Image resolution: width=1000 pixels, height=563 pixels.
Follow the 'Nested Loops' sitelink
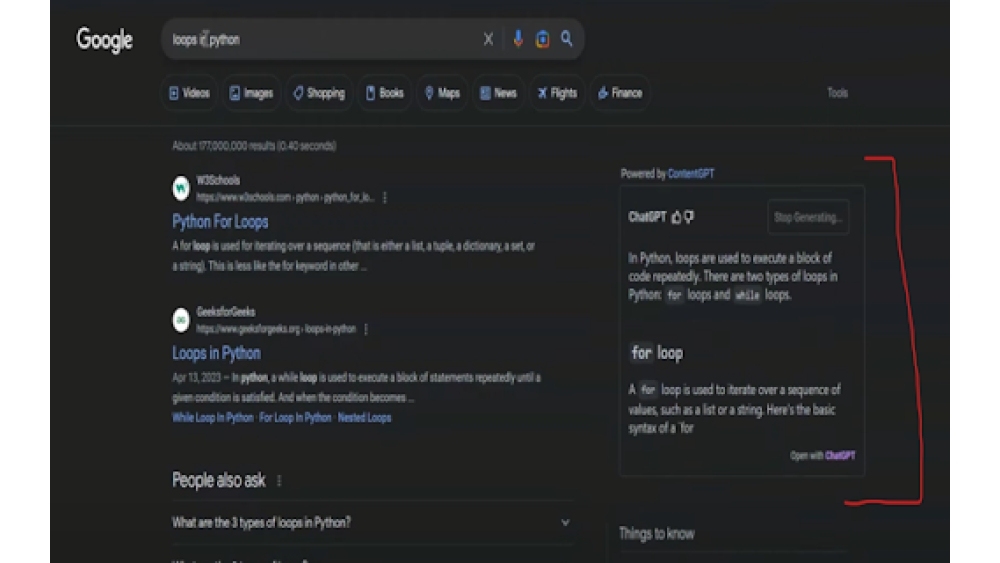[364, 418]
